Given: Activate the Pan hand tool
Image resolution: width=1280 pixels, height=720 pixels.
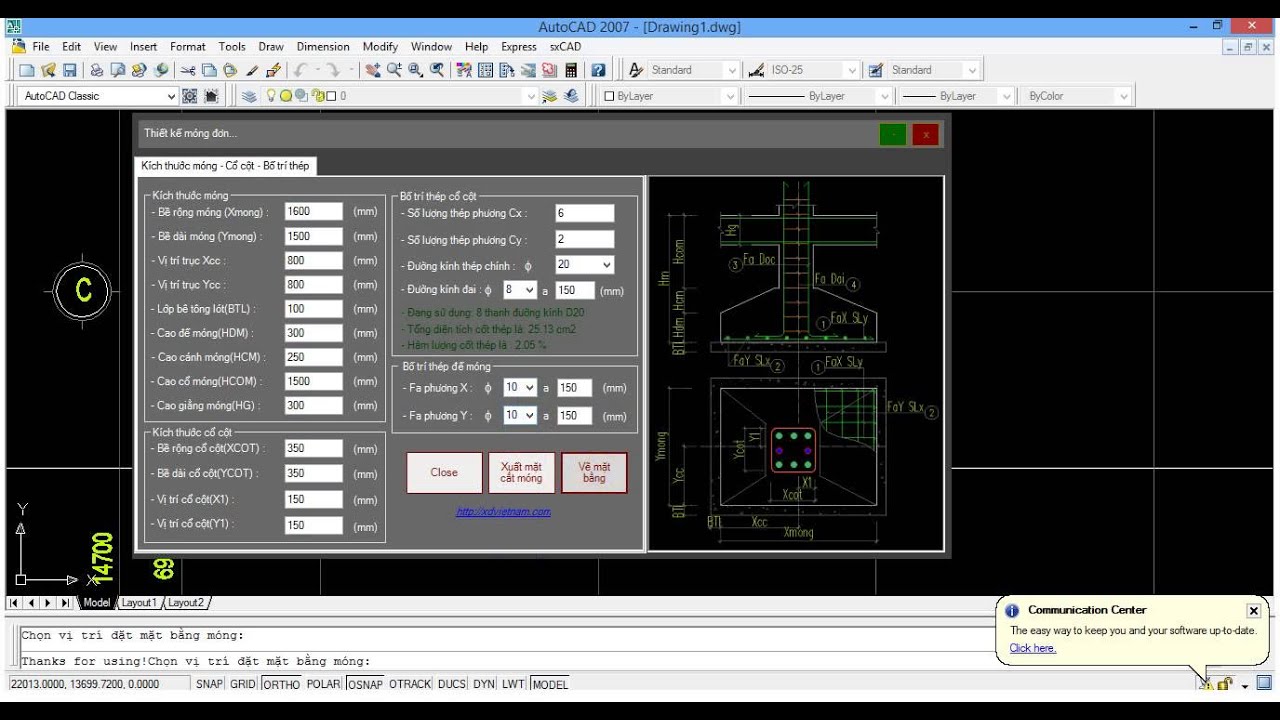Looking at the screenshot, I should [x=373, y=70].
